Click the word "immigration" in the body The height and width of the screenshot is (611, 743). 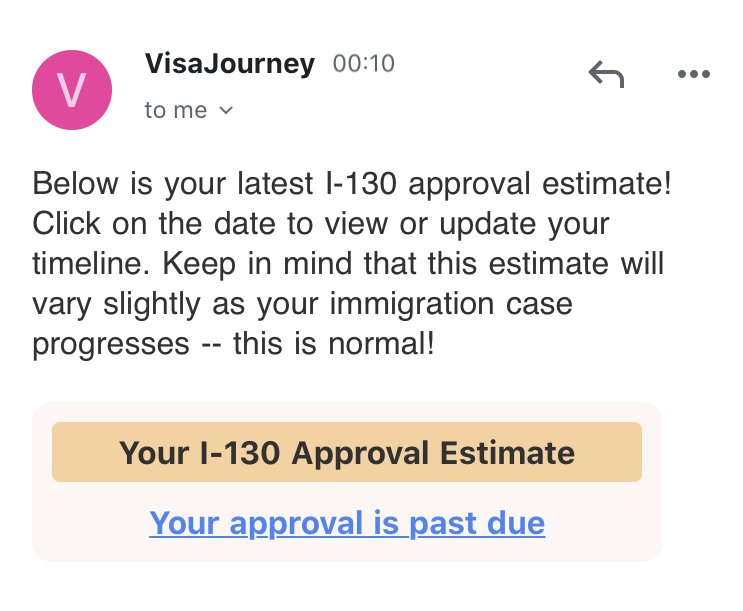[x=412, y=304]
